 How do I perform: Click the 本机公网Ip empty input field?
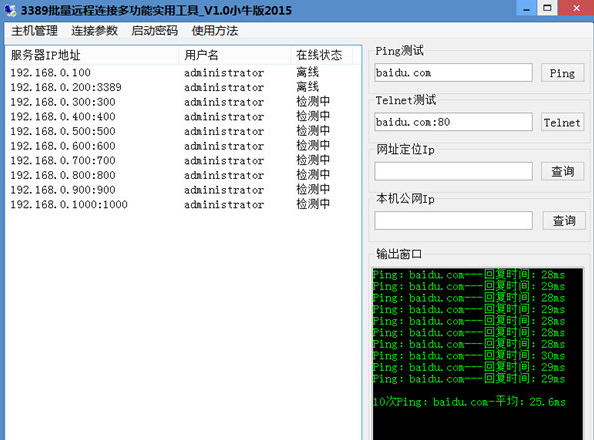(453, 221)
